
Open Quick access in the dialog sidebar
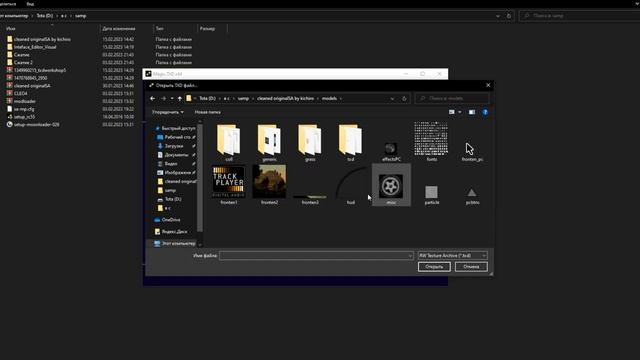click(175, 128)
